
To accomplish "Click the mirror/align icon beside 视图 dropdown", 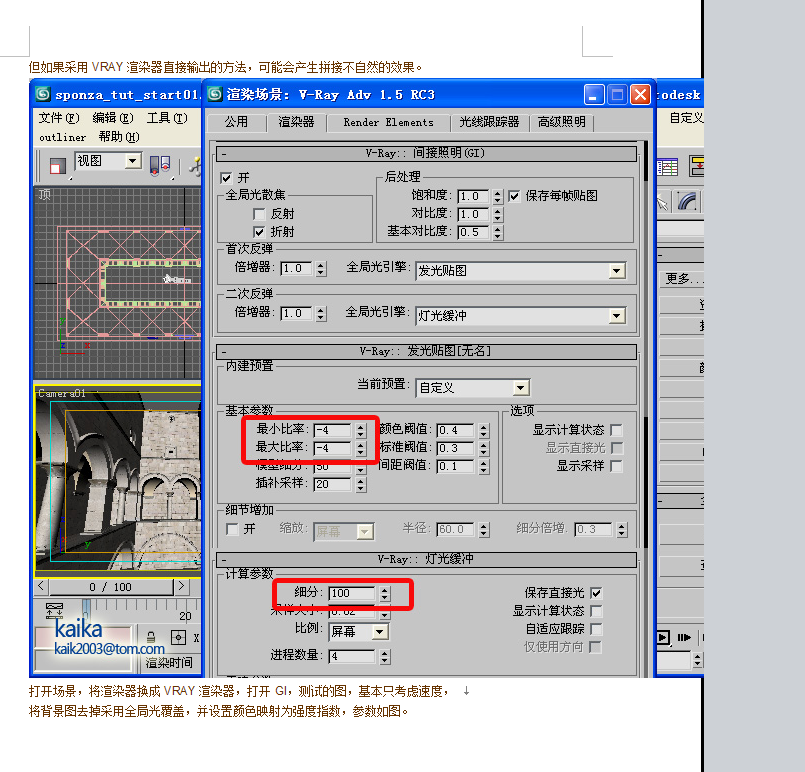I will pos(160,166).
